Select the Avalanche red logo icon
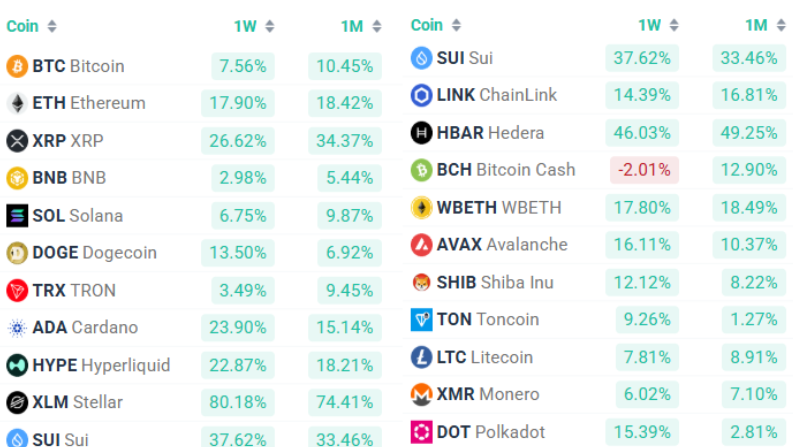 point(421,245)
